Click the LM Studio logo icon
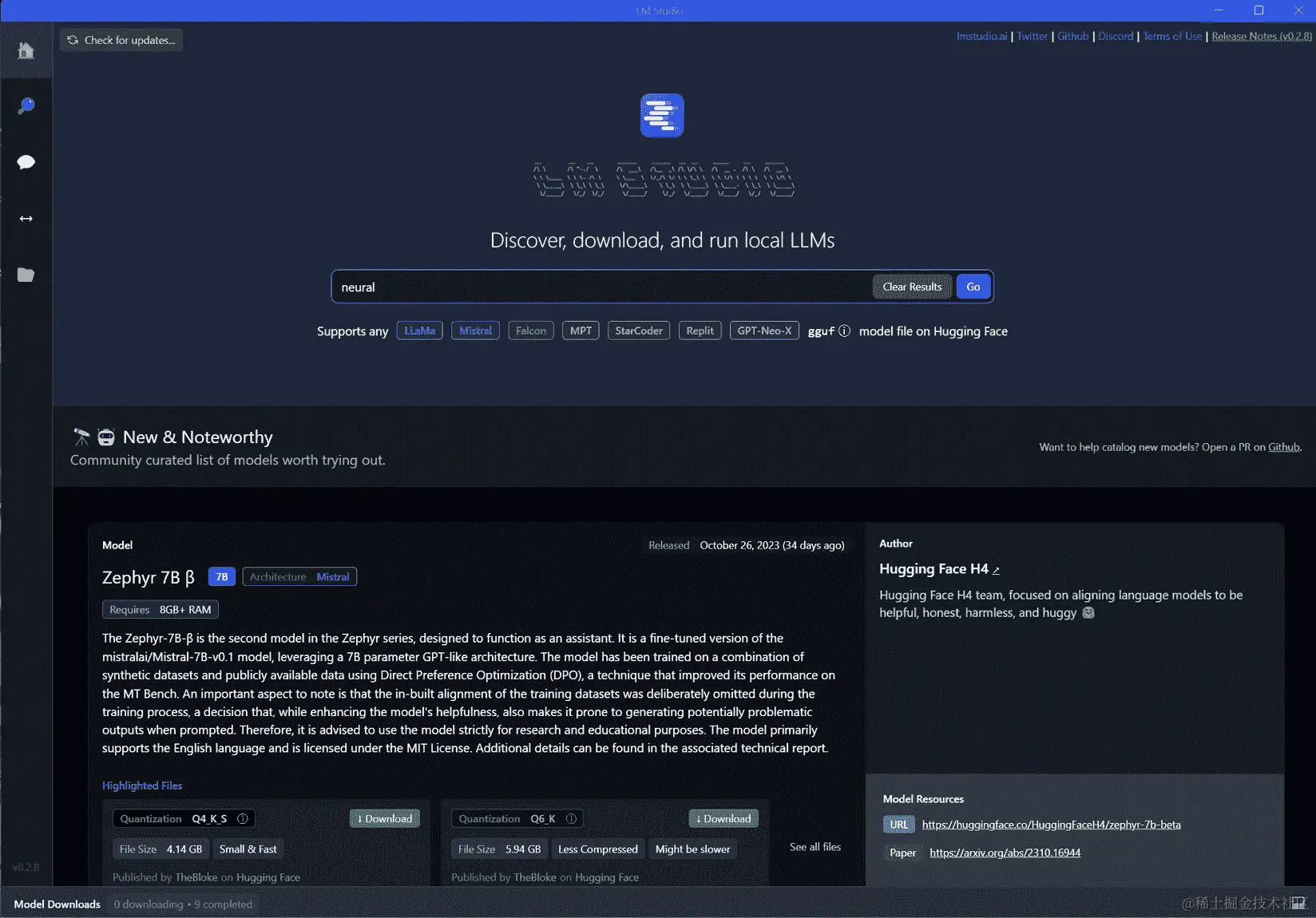Image resolution: width=1316 pixels, height=918 pixels. pyautogui.click(x=660, y=115)
